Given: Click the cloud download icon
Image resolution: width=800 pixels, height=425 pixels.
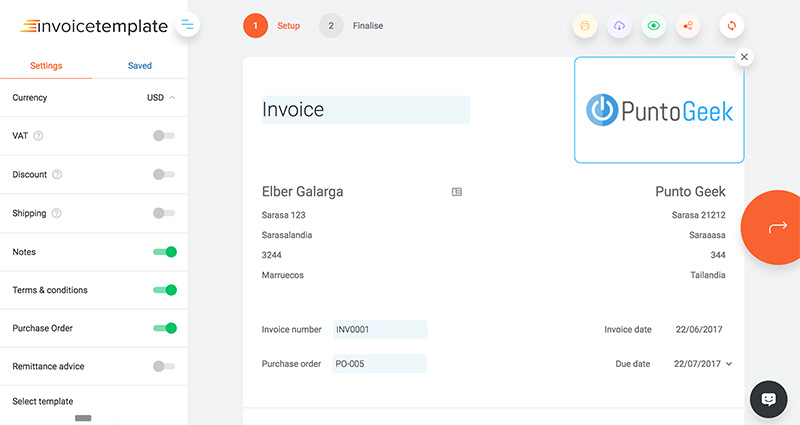Looking at the screenshot, I should [620, 26].
